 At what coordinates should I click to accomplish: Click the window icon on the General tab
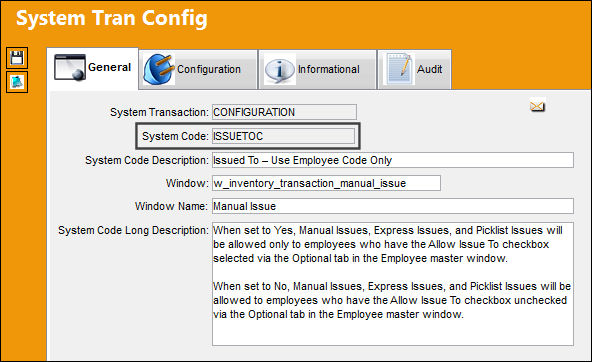click(x=70, y=67)
